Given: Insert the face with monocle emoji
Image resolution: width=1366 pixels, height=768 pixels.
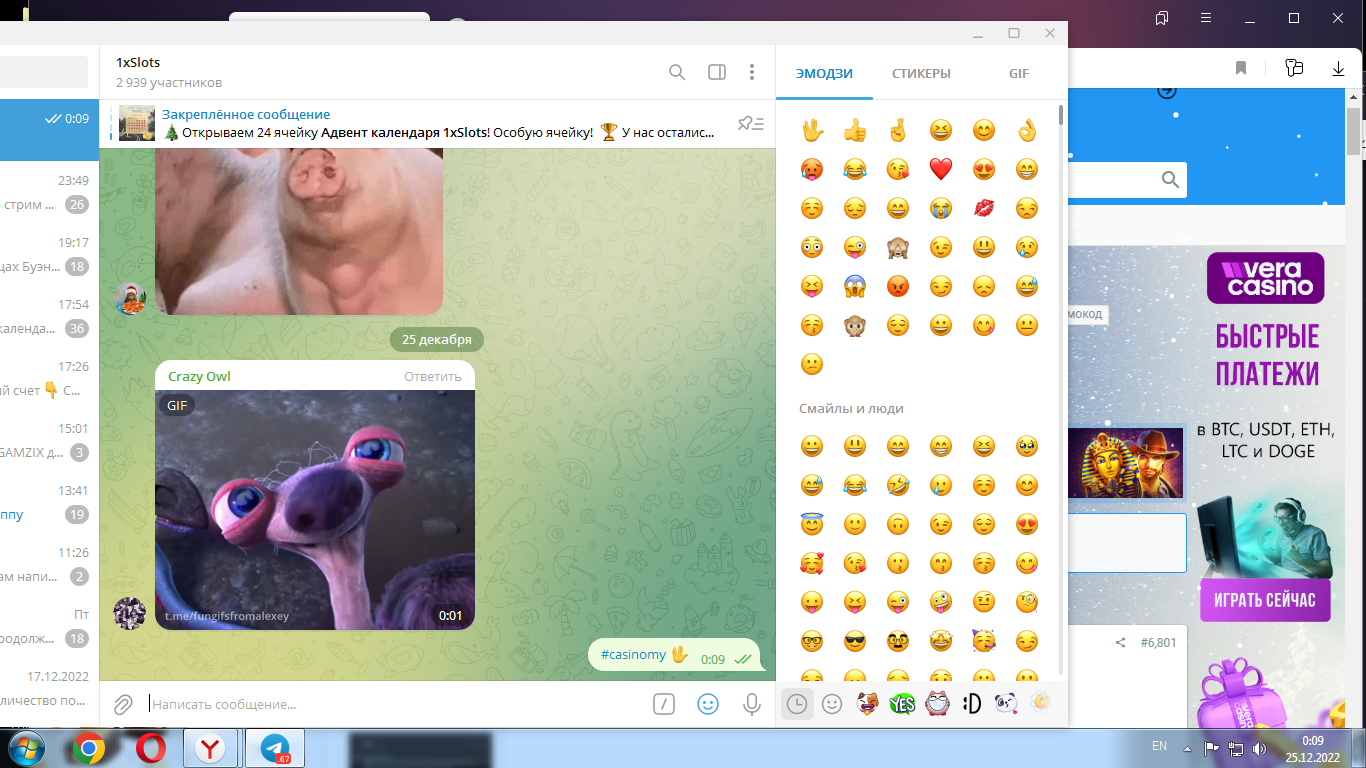Looking at the screenshot, I should coord(1027,602).
